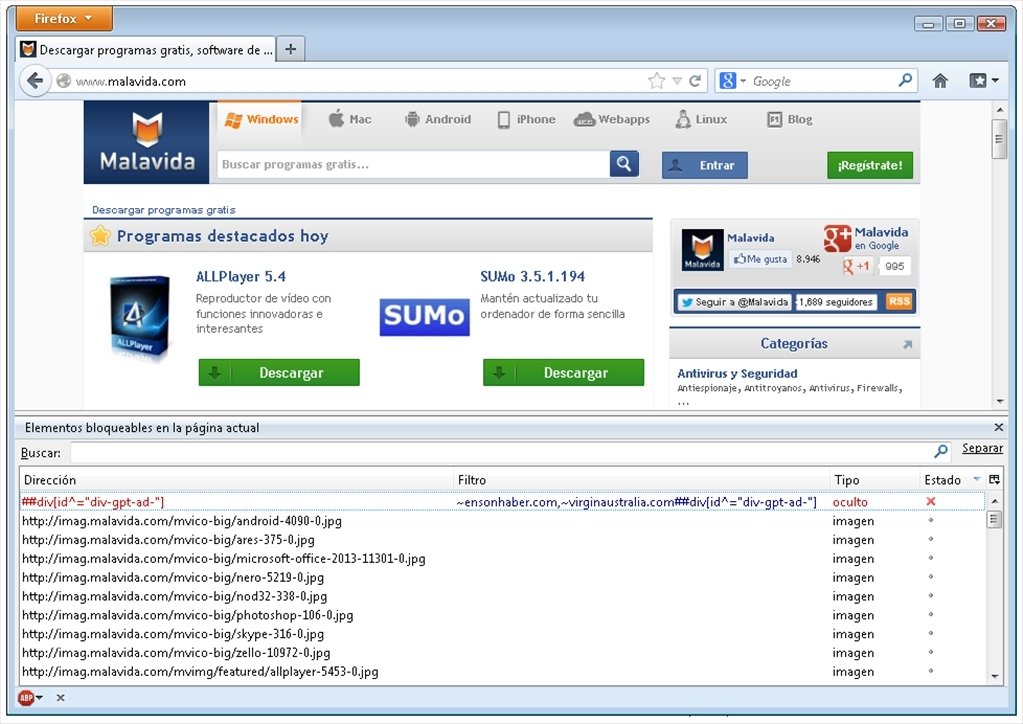
Task: Select the Mac platform tab
Action: click(350, 119)
